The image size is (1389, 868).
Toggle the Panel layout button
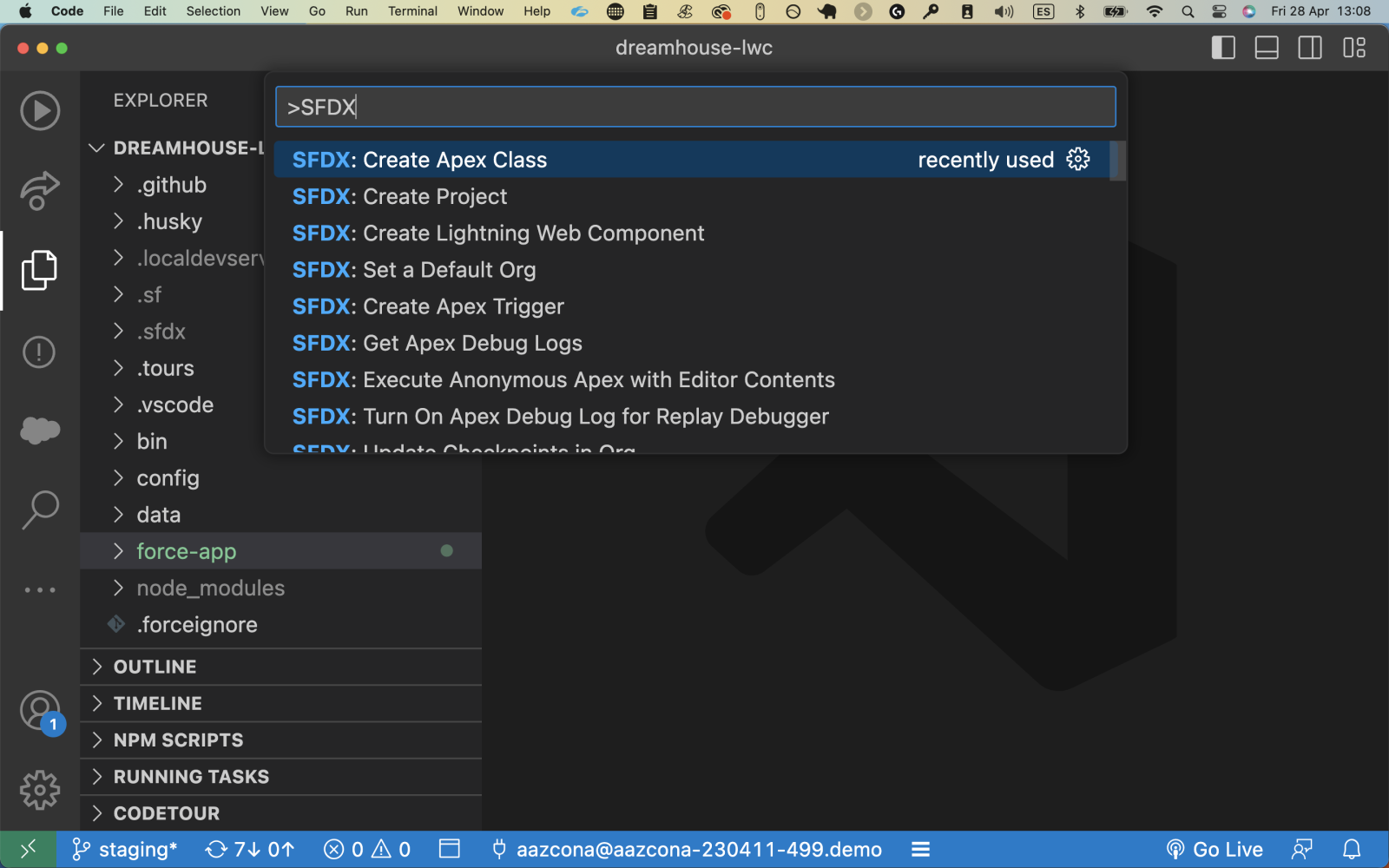point(1267,48)
